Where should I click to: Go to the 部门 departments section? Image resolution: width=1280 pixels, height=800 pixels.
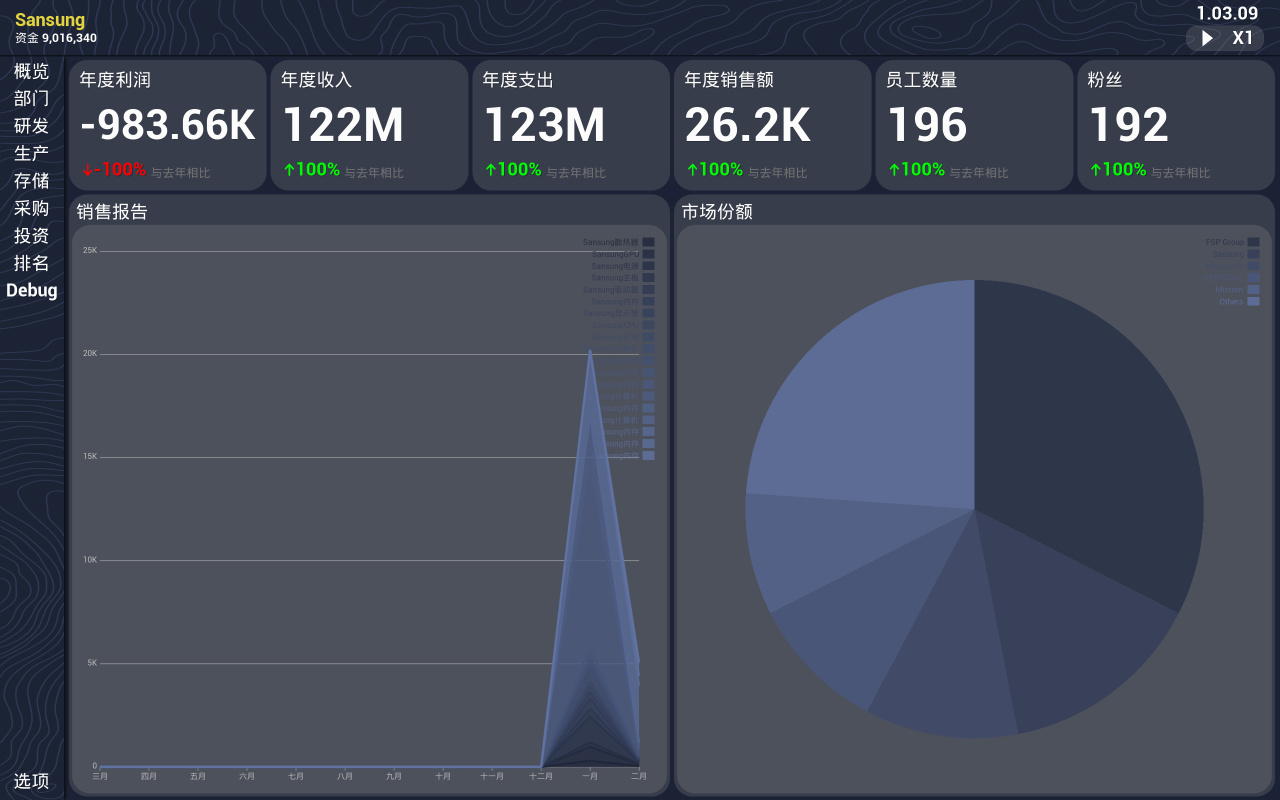31,98
